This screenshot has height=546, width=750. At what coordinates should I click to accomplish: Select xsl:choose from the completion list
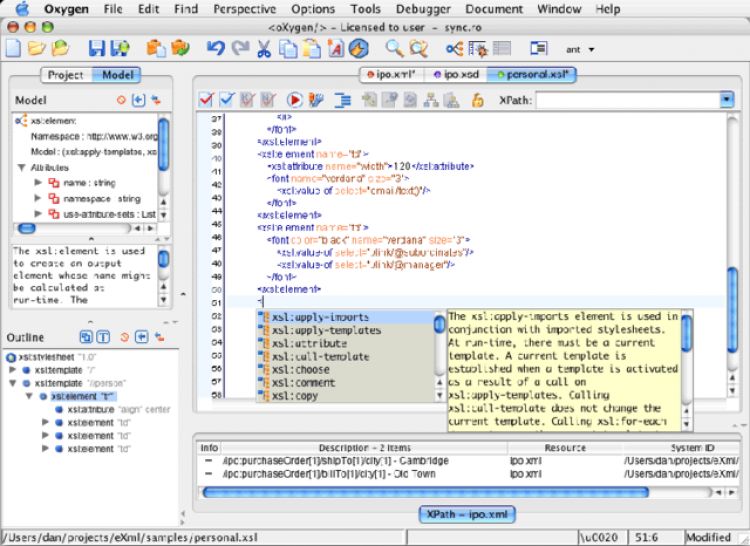click(x=300, y=369)
